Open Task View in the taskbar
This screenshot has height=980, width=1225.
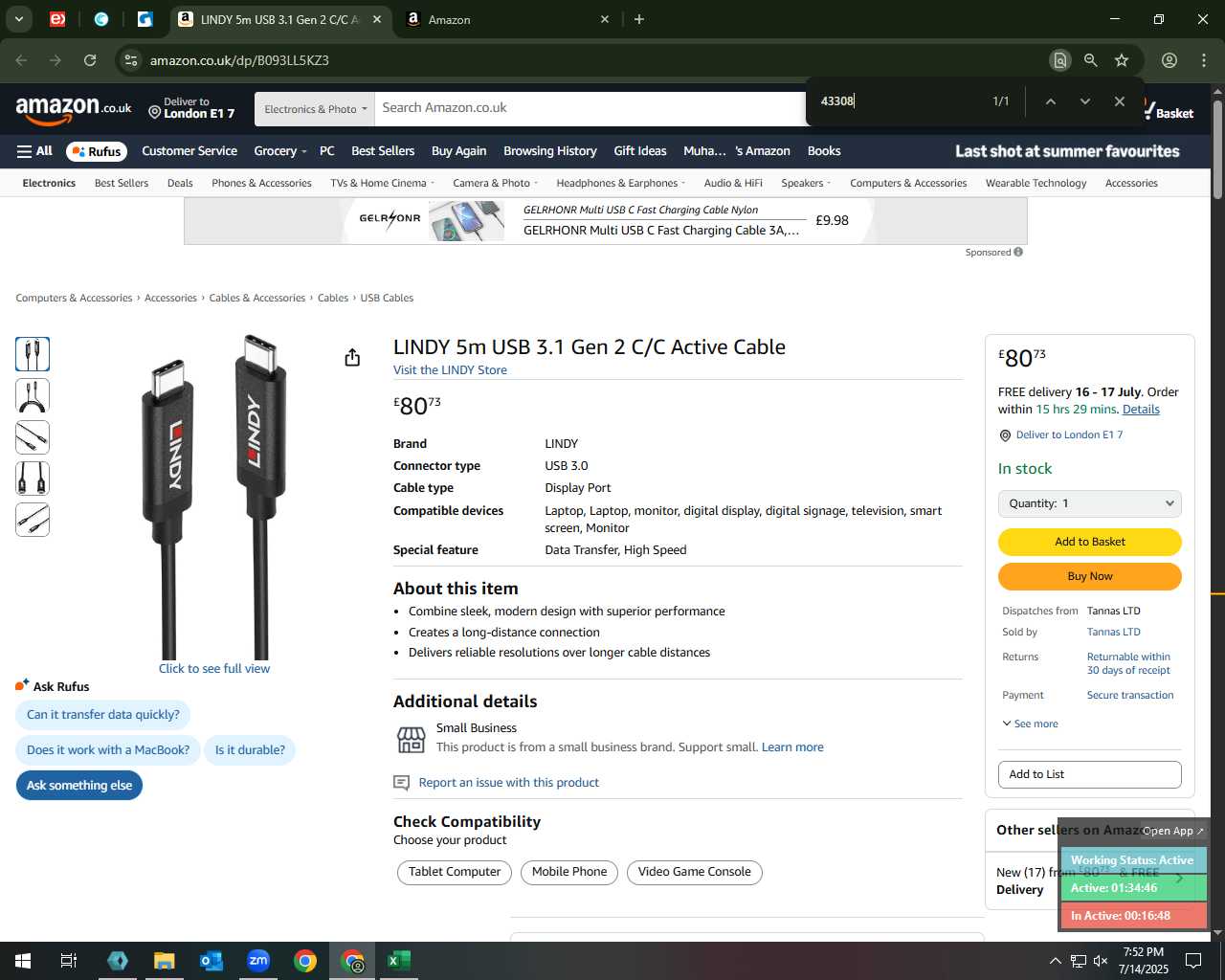(x=69, y=961)
